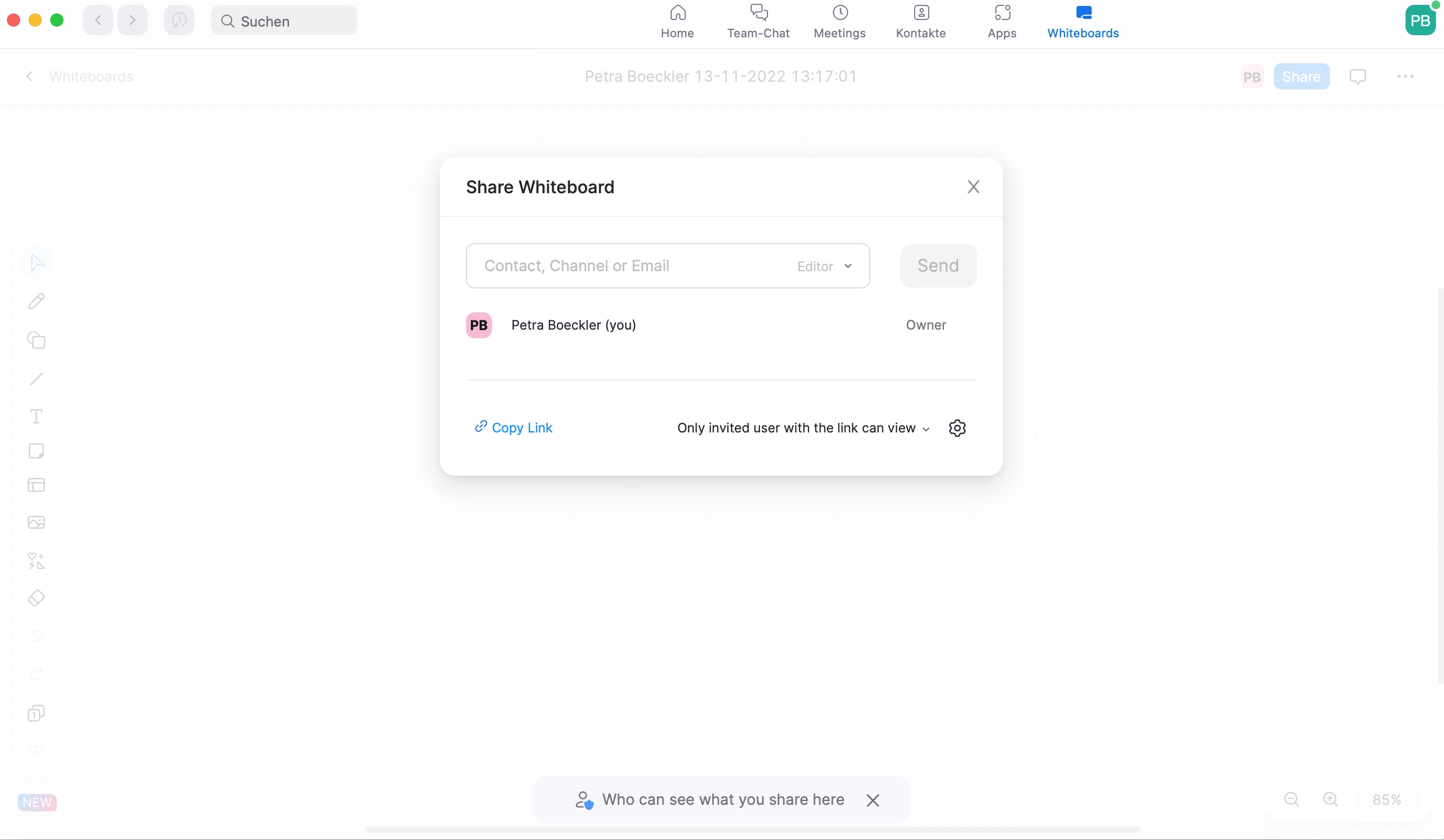Dismiss the 'Who can see' notification
The height and width of the screenshot is (840, 1444).
872,800
